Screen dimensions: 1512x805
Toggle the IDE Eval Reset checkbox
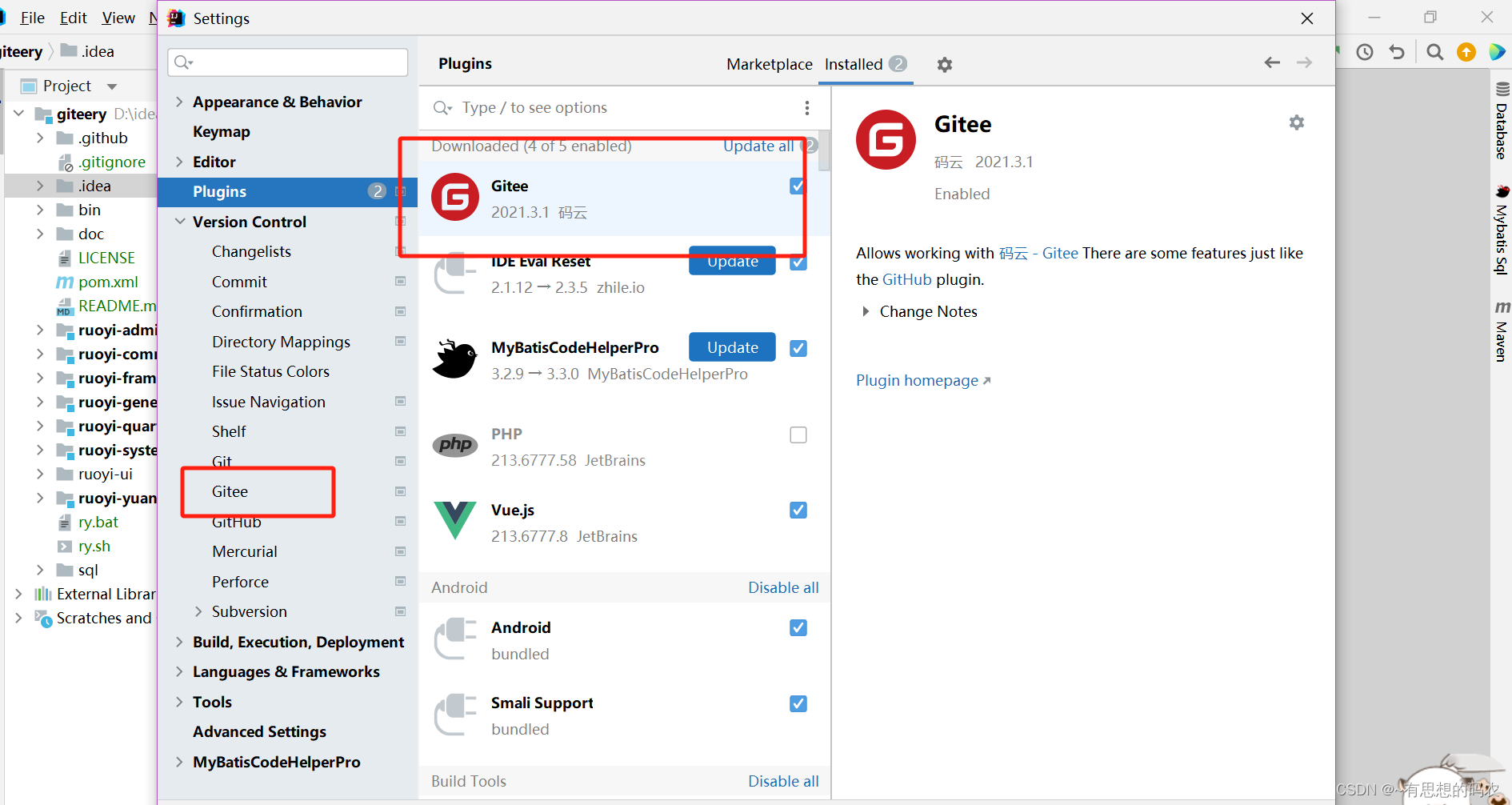coord(798,262)
